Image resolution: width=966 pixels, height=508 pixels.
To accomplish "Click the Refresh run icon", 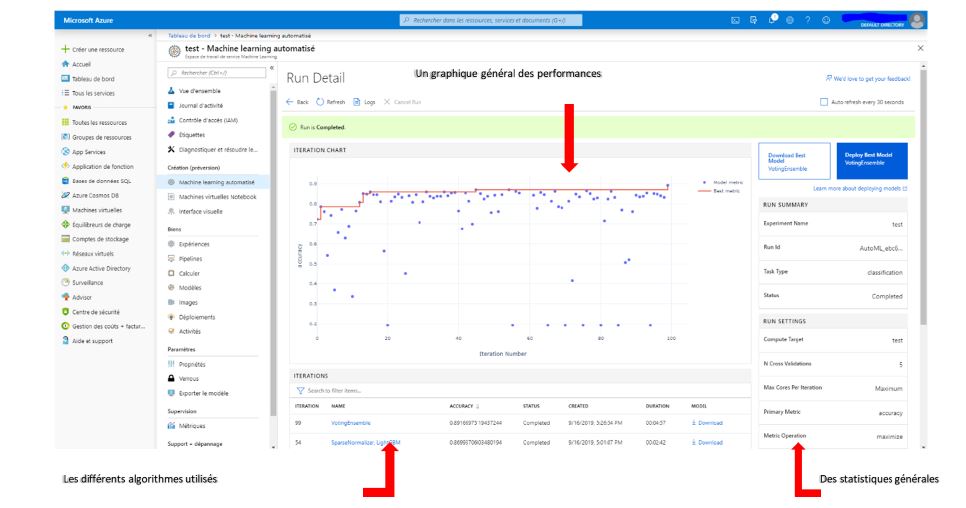I will tap(320, 102).
